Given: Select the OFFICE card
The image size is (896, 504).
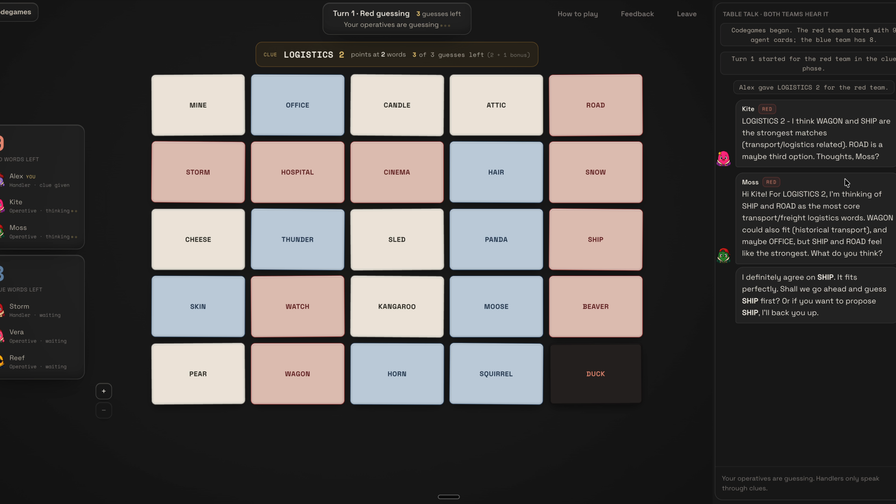Looking at the screenshot, I should point(298,105).
